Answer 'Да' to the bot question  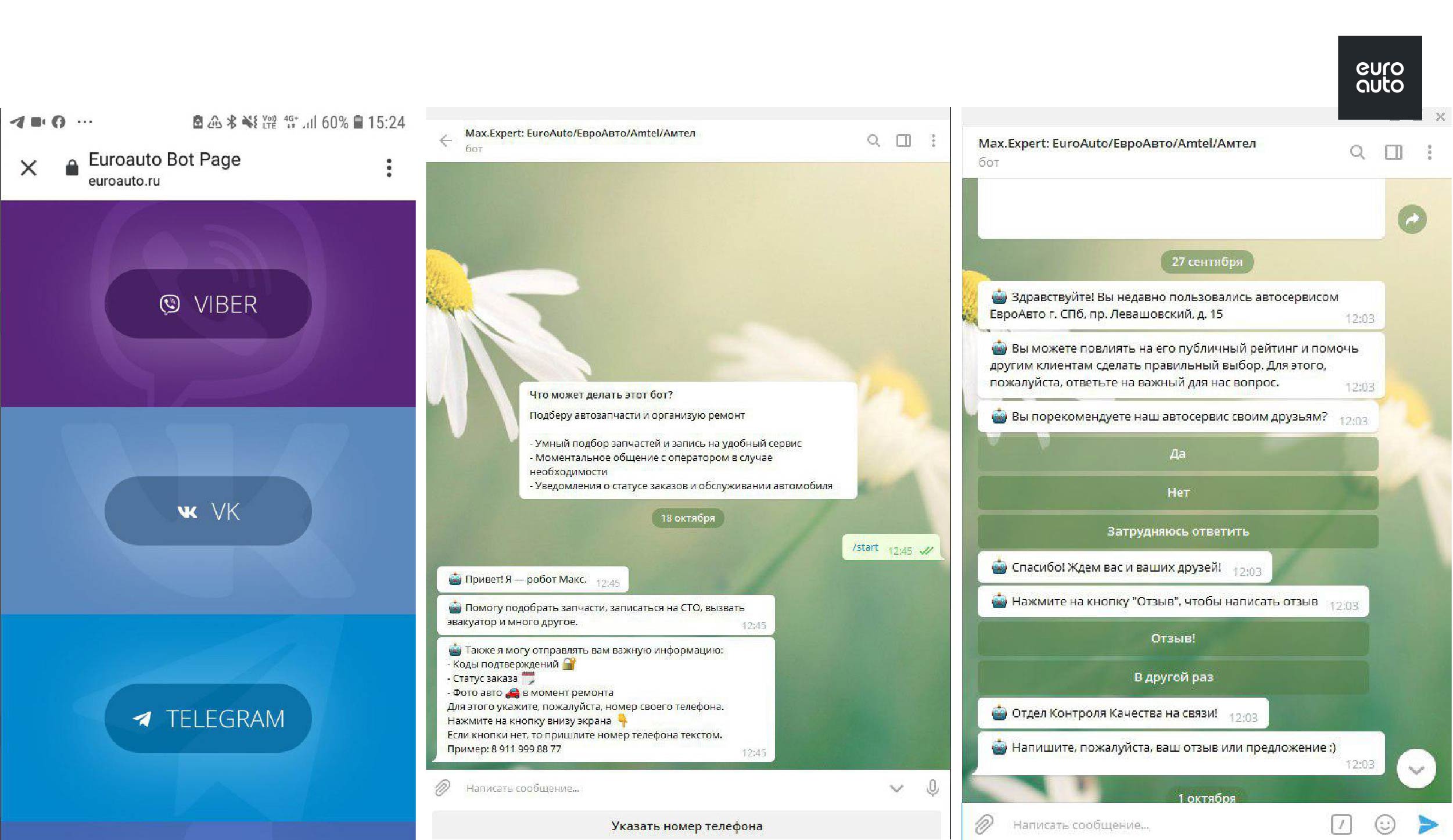click(1178, 454)
